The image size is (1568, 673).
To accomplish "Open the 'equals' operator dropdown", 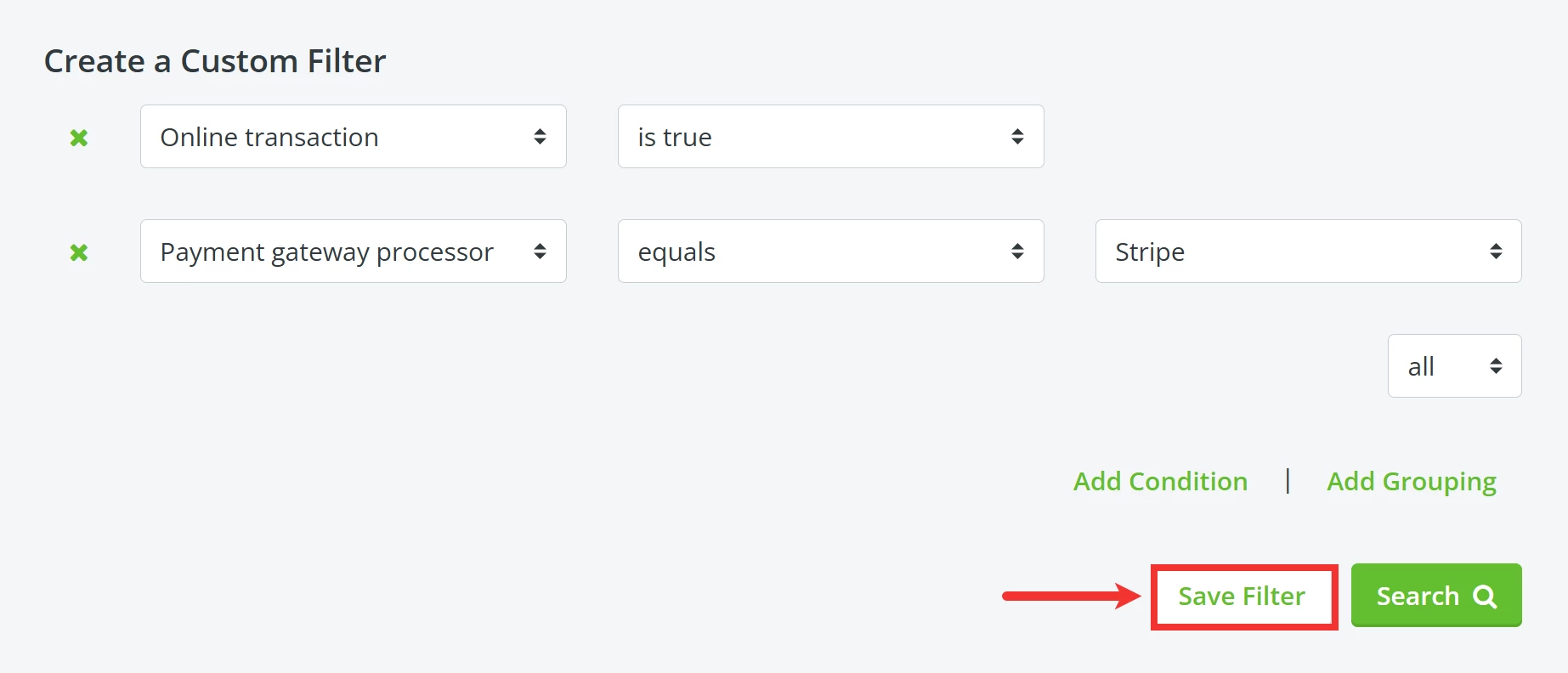I will (830, 252).
